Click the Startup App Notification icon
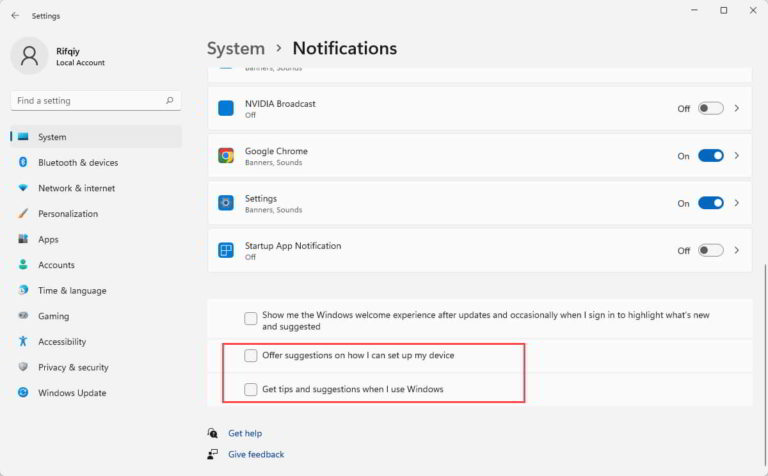Image resolution: width=768 pixels, height=476 pixels. [226, 250]
